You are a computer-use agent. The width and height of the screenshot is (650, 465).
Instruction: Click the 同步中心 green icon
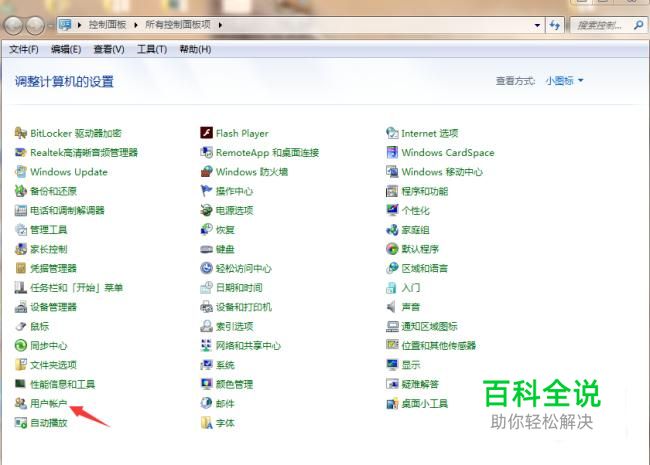coord(20,346)
